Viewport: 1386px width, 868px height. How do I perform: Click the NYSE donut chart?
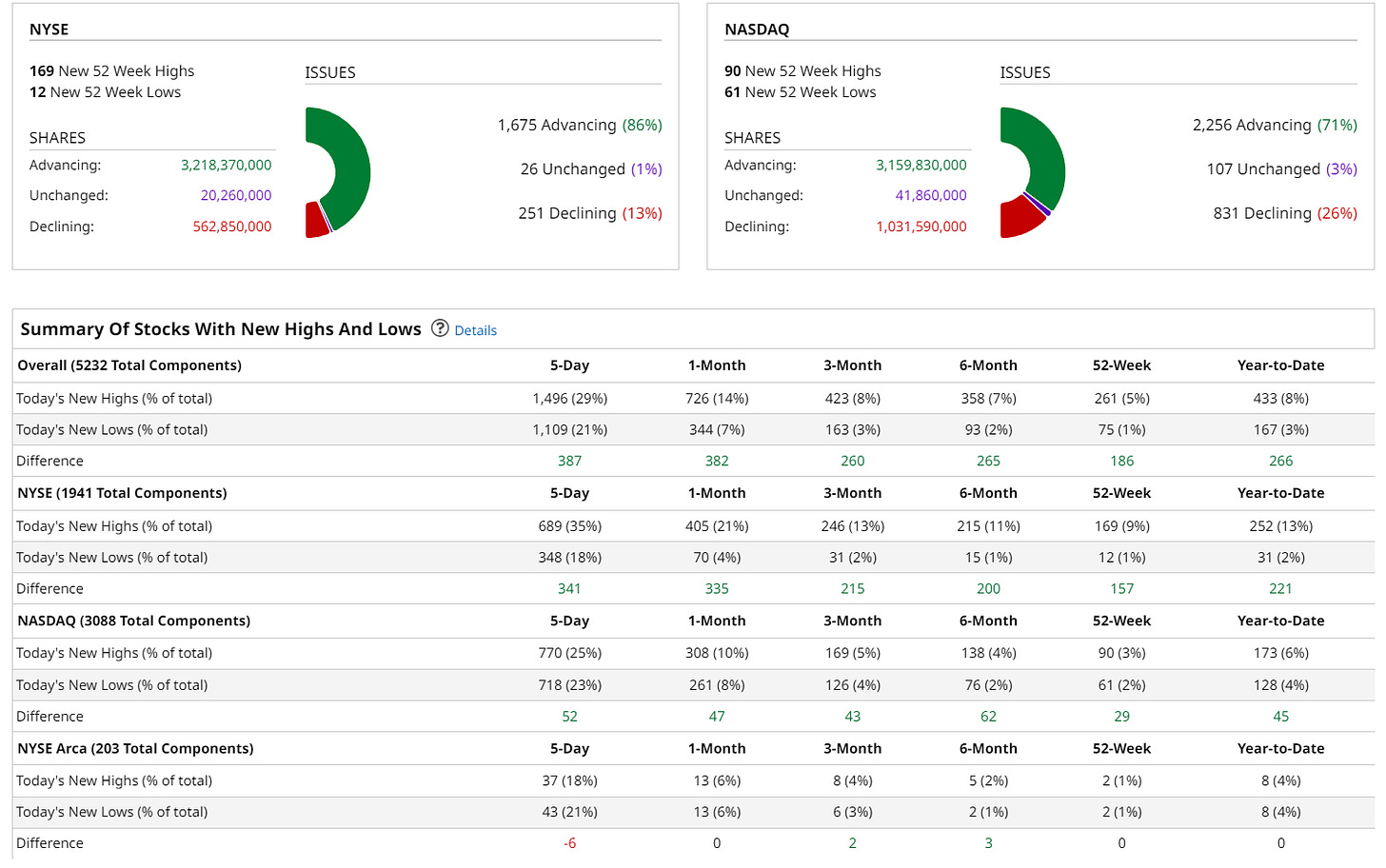338,172
